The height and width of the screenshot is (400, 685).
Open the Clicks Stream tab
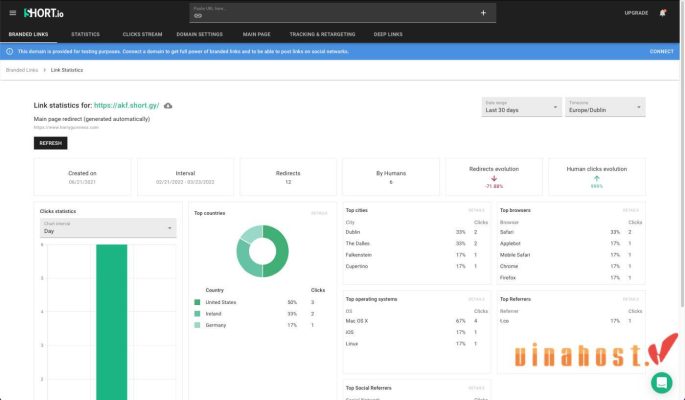(x=142, y=34)
